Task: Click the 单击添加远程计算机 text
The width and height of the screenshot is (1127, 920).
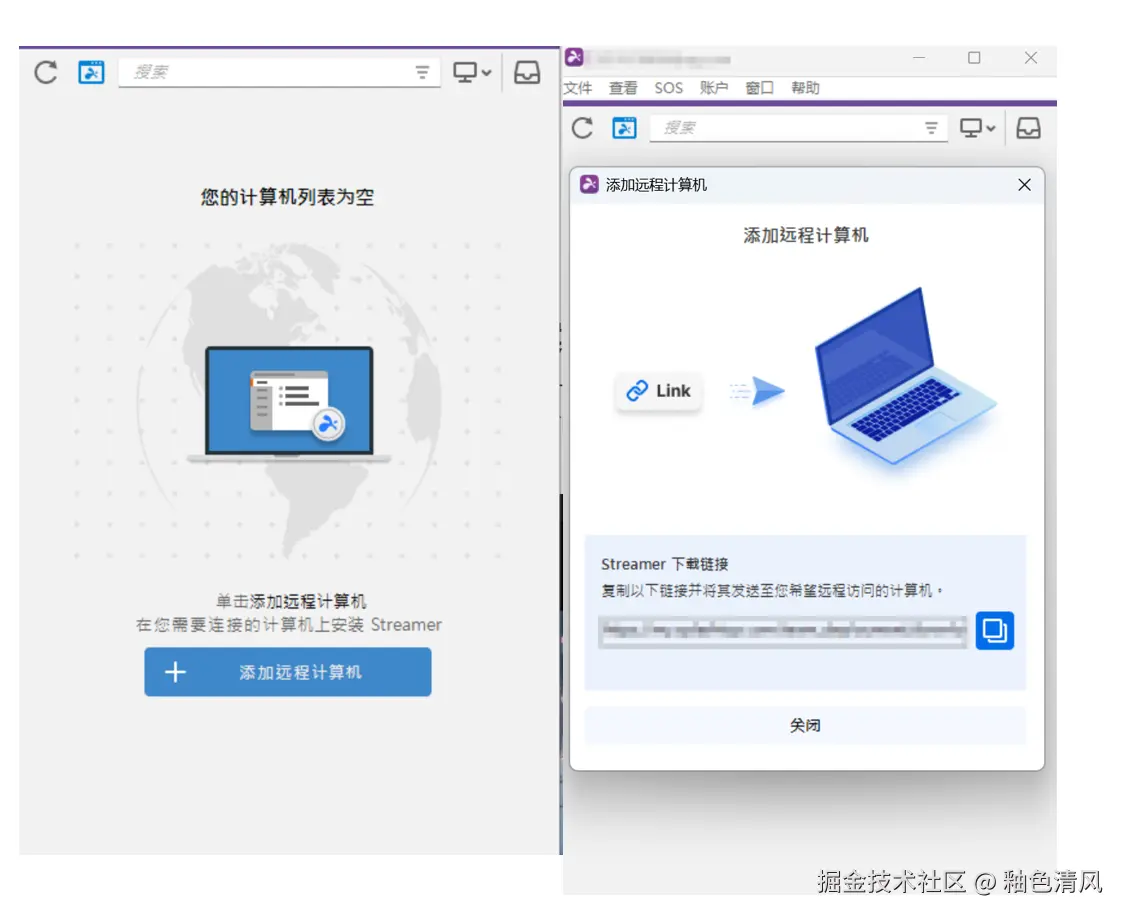Action: (291, 601)
